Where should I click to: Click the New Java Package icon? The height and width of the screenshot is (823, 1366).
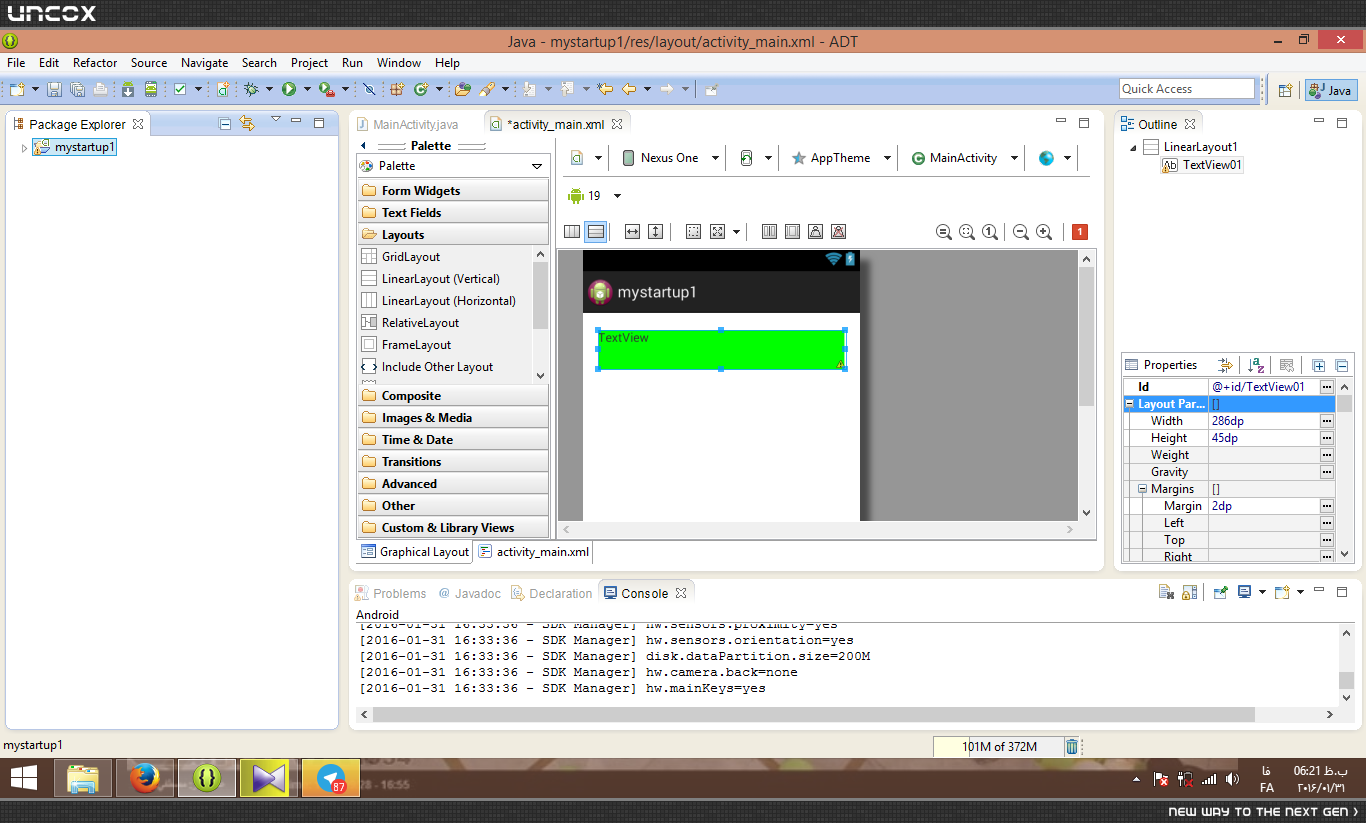point(397,89)
